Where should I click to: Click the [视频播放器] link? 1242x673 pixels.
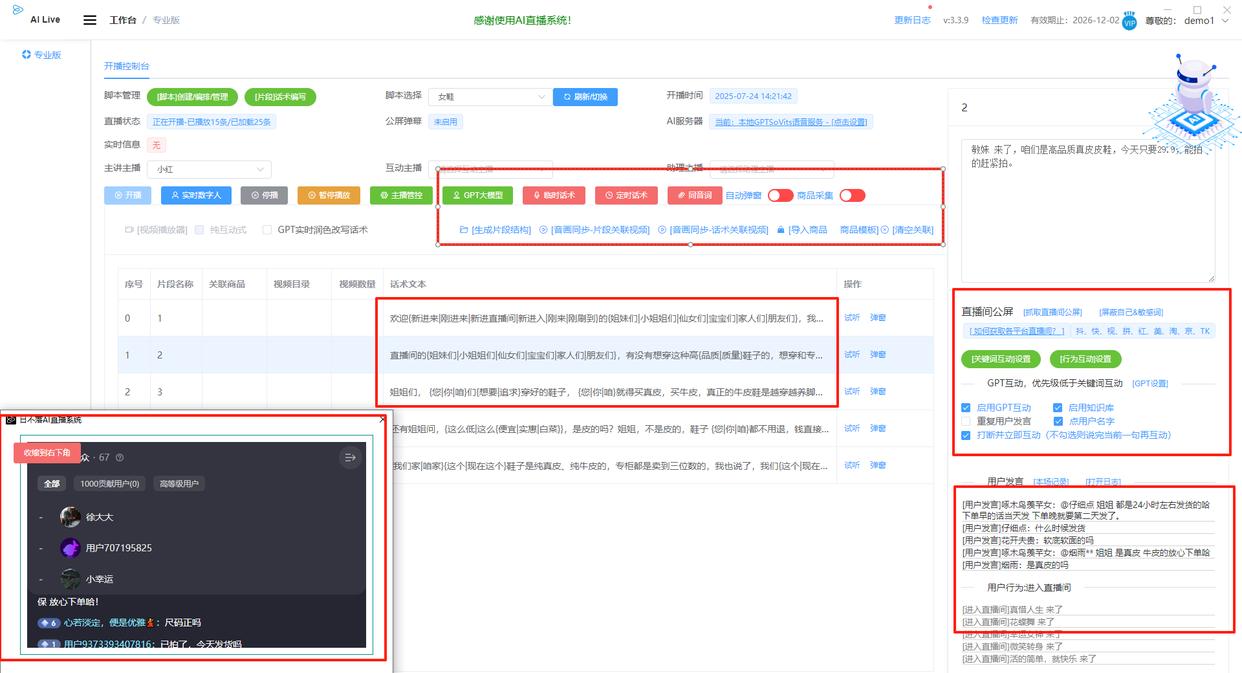pos(156,229)
